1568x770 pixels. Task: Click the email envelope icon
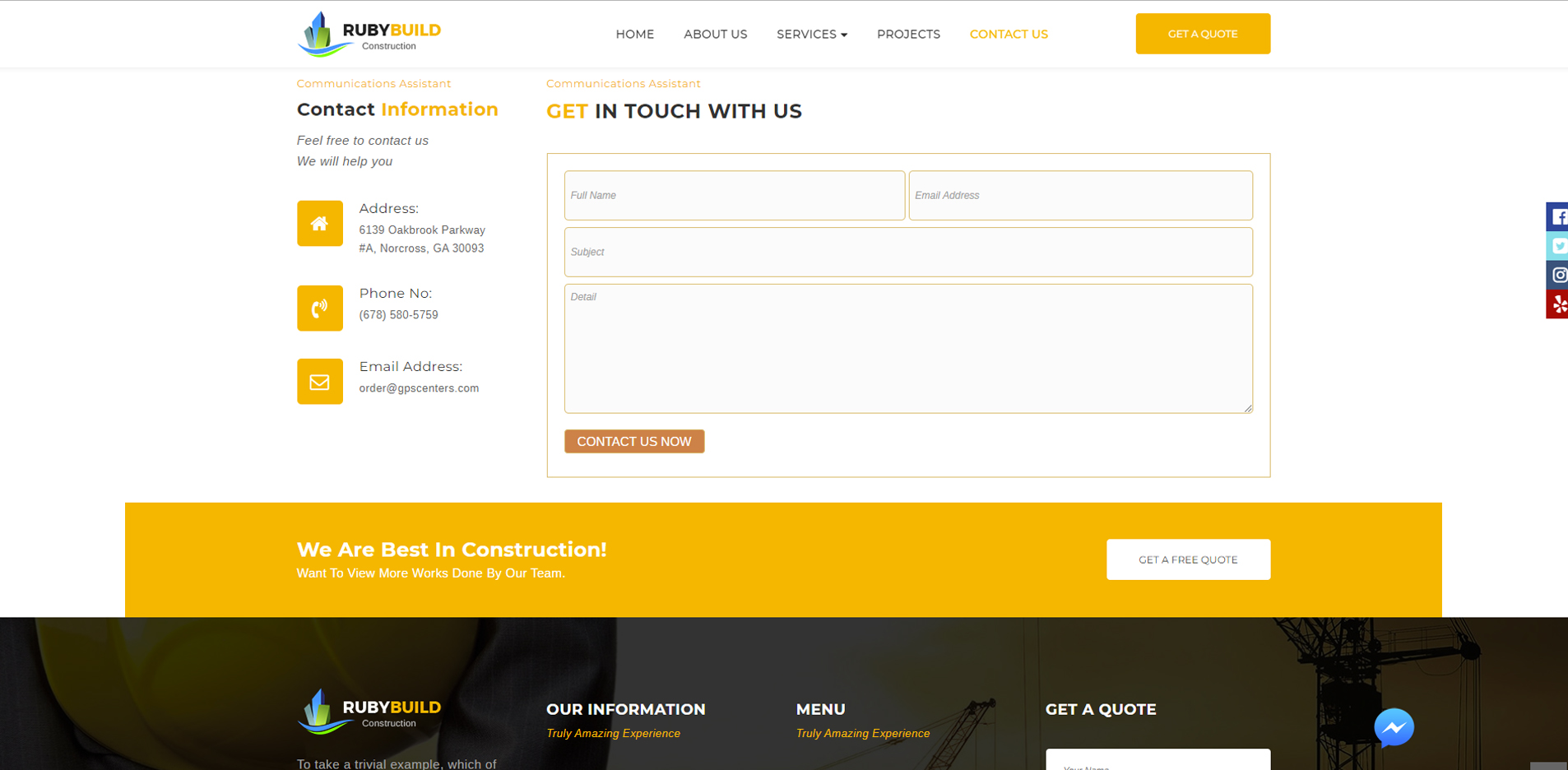320,382
